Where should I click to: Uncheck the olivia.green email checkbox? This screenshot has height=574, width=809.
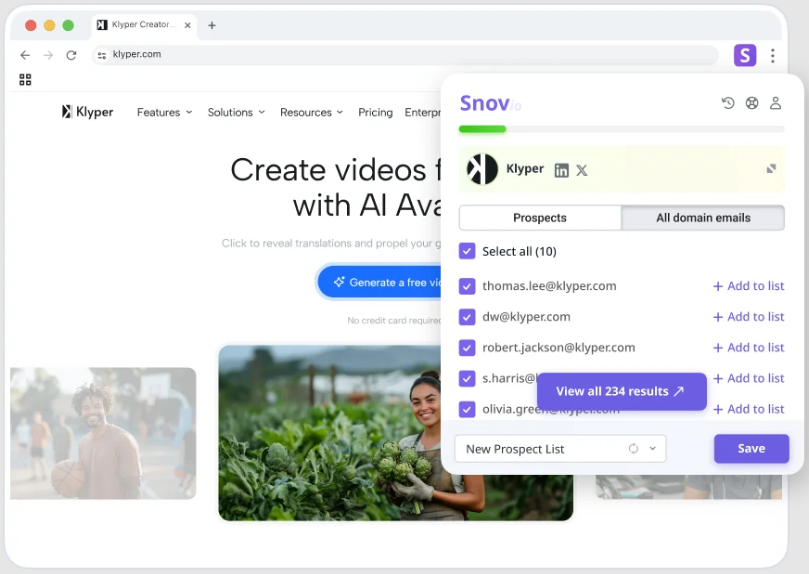(467, 409)
